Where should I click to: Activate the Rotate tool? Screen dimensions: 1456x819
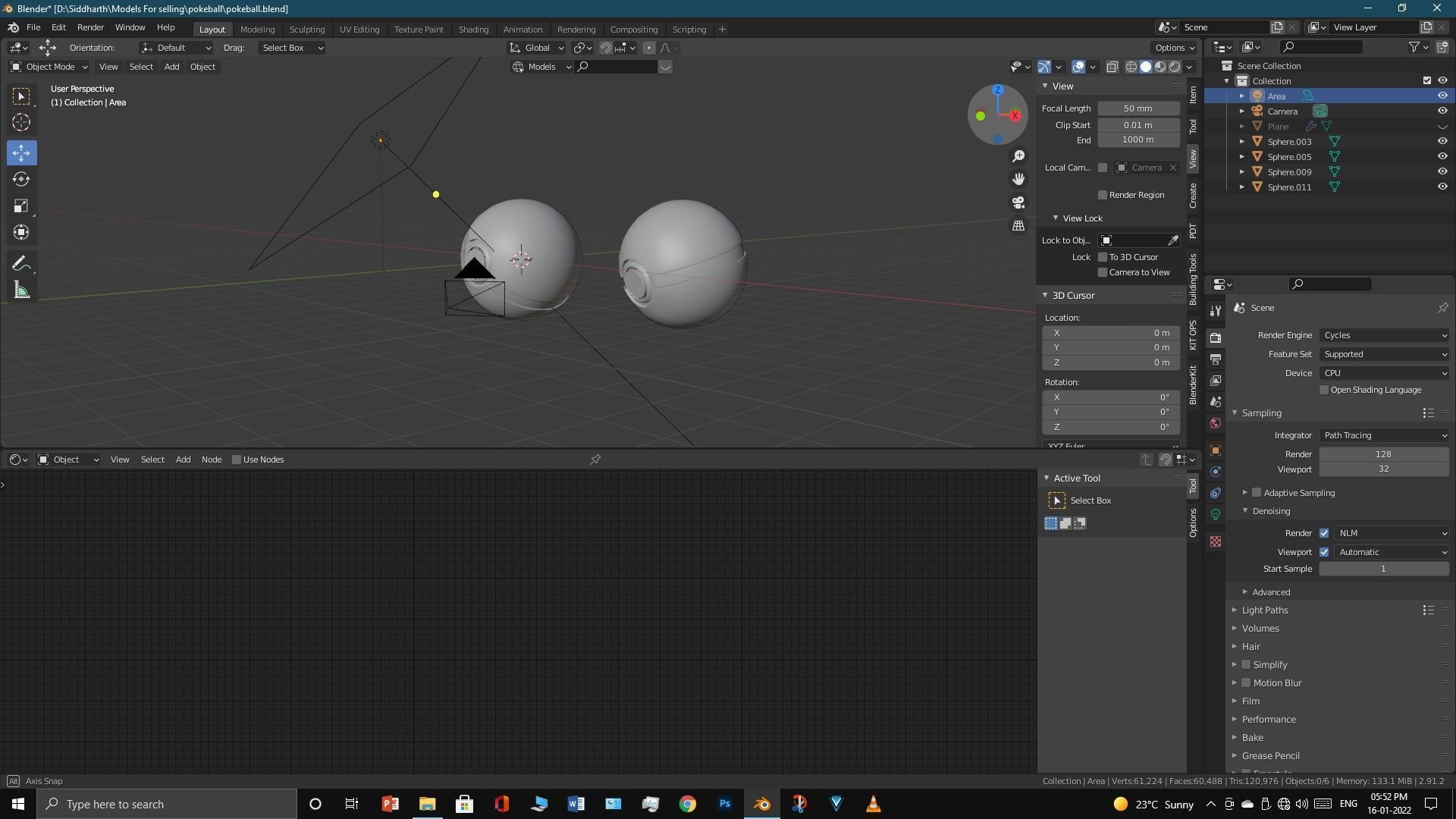(x=21, y=179)
